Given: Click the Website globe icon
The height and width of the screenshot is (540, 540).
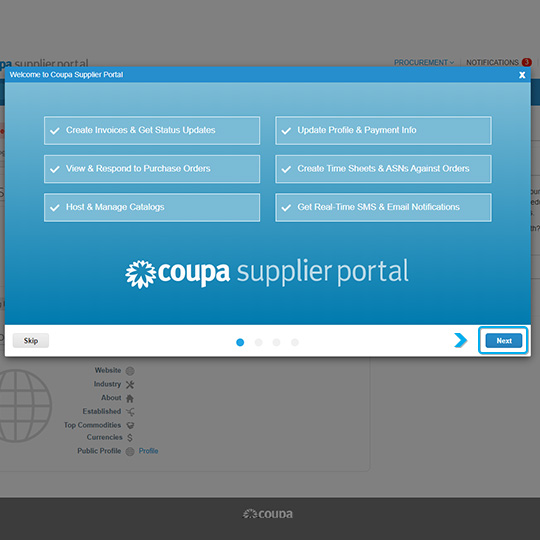Looking at the screenshot, I should (130, 371).
